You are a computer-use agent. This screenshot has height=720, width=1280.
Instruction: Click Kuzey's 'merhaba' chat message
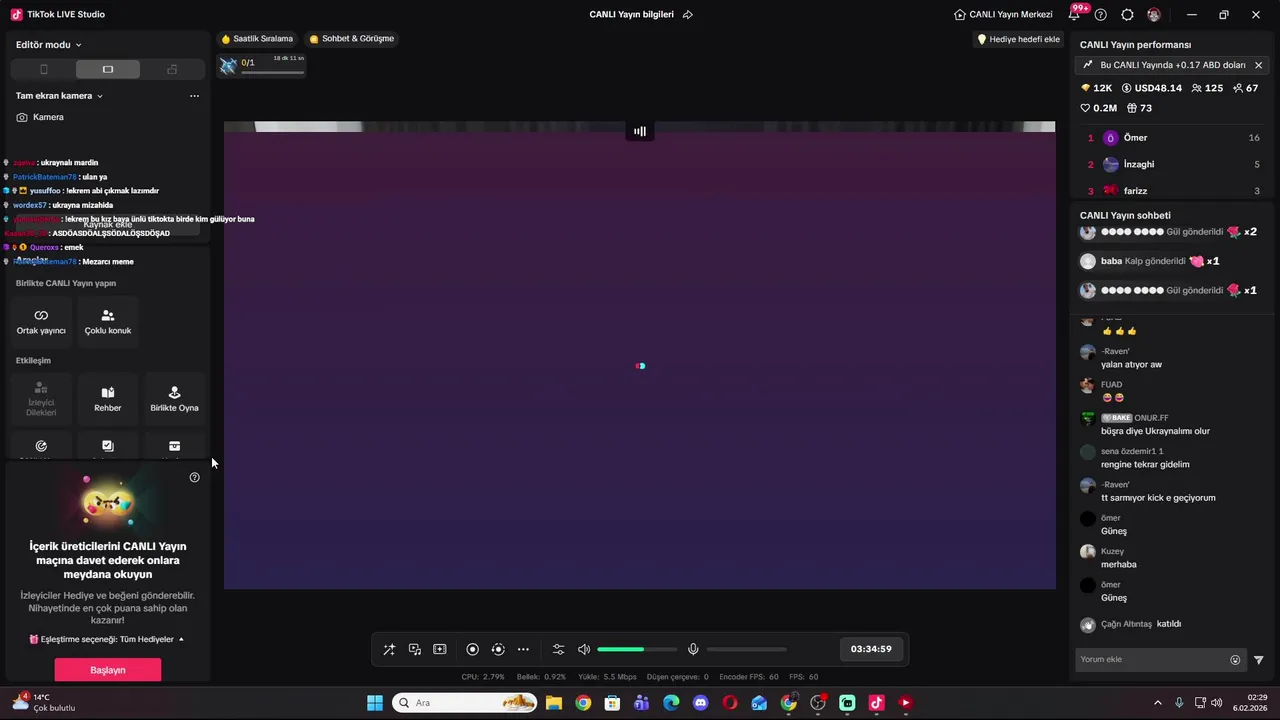(1118, 564)
